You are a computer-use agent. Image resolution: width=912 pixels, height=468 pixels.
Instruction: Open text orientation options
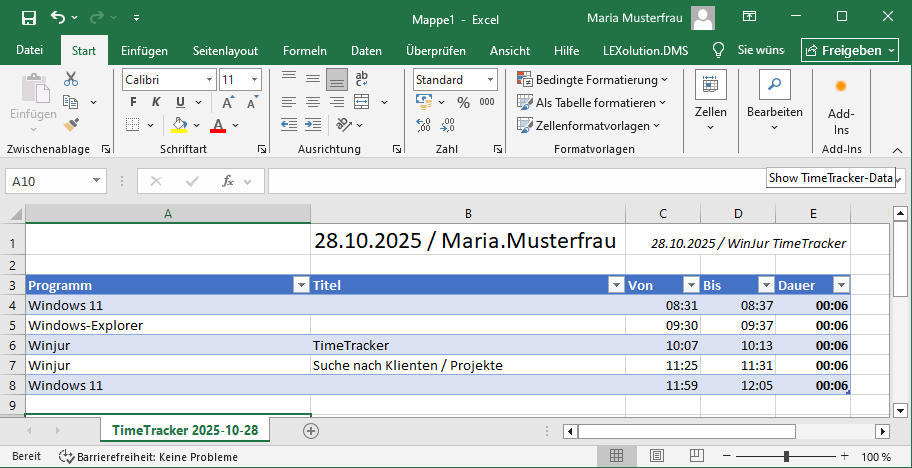click(344, 124)
